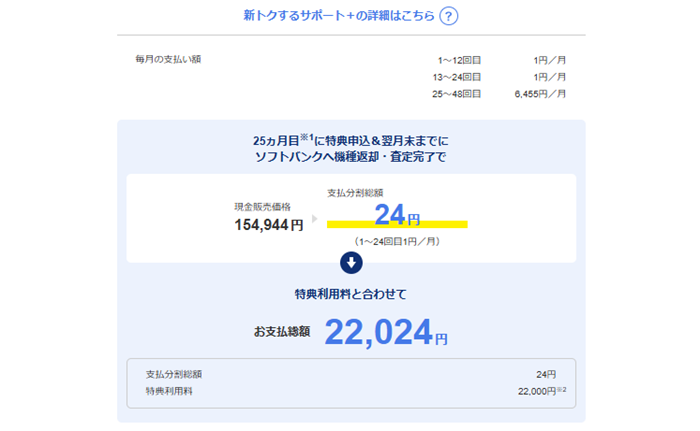Click the 特典利用料と合わせて heading
The image size is (700, 431).
tap(351, 294)
